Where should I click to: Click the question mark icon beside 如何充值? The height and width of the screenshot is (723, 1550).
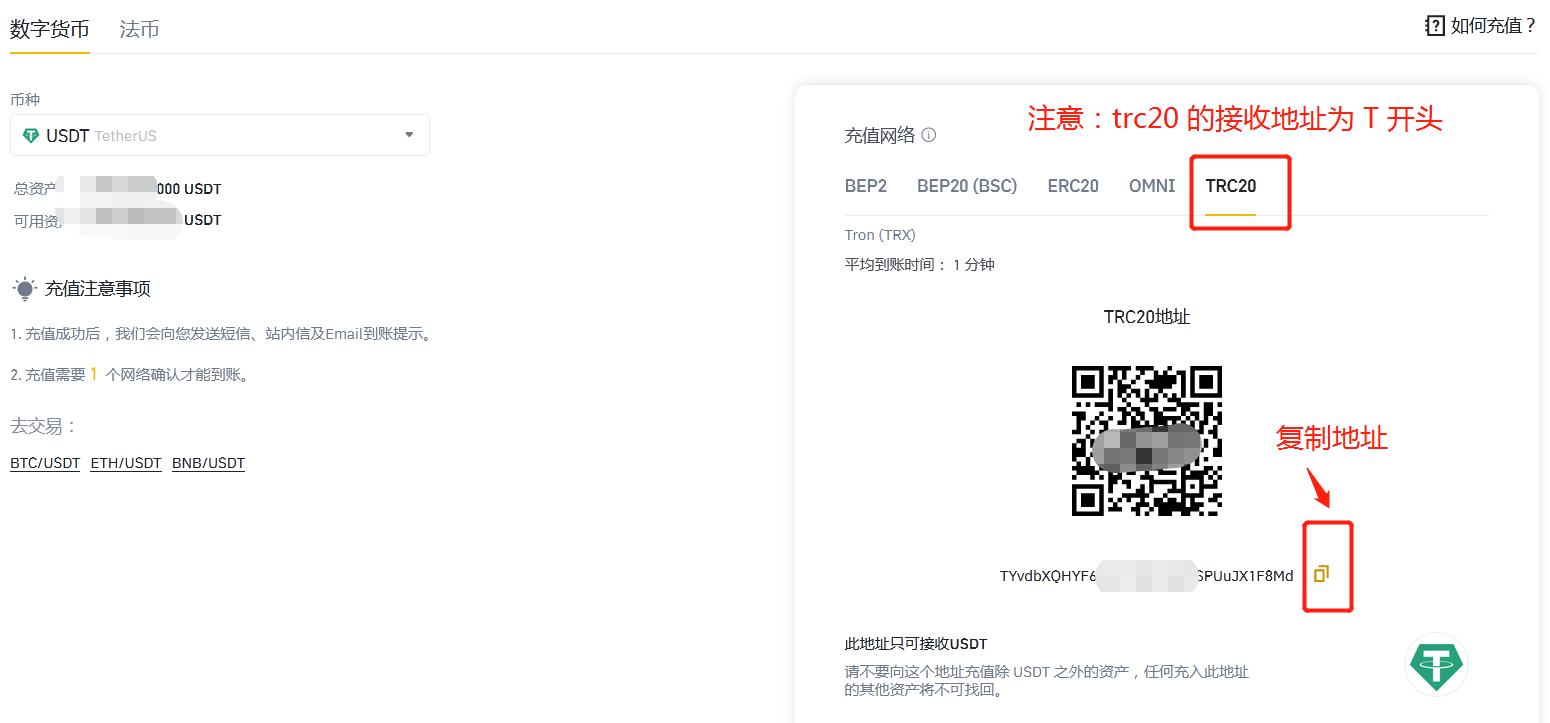pyautogui.click(x=1434, y=25)
